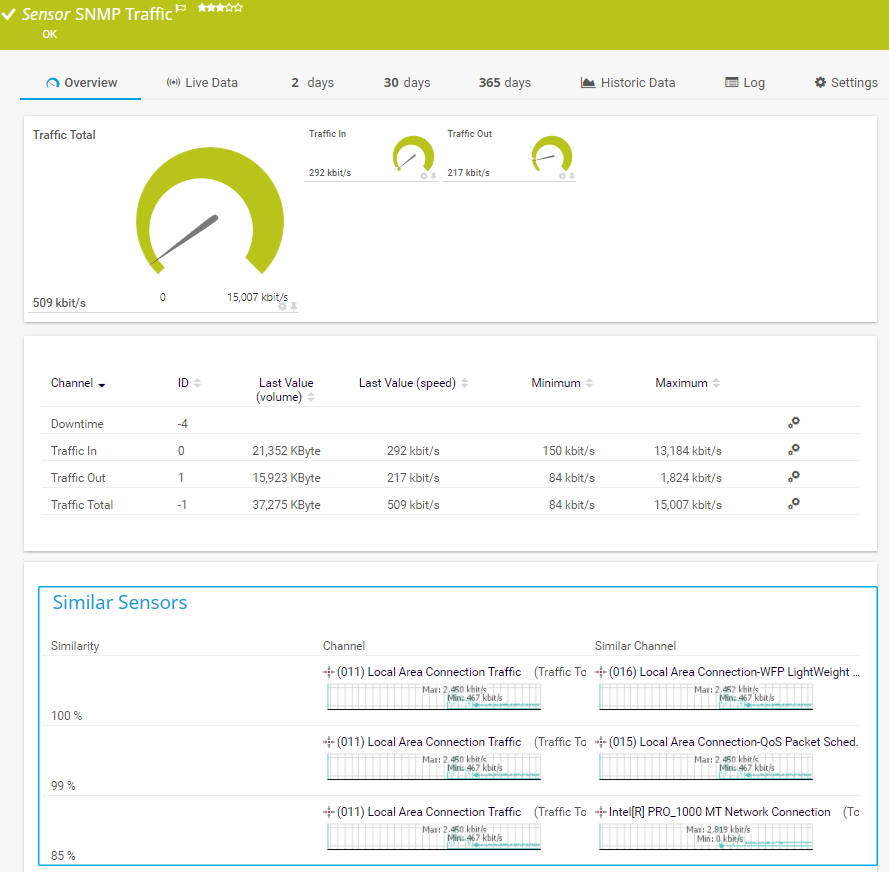Click the pin icon under Traffic Out gauge
The width and height of the screenshot is (889, 872).
pos(573,176)
